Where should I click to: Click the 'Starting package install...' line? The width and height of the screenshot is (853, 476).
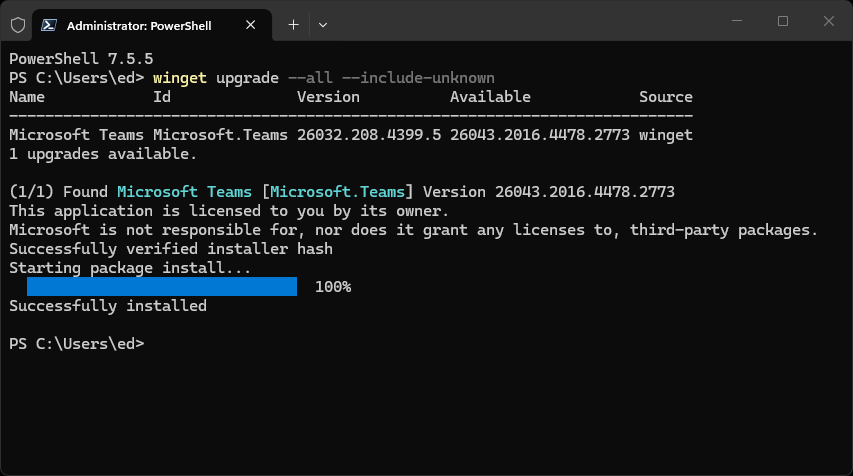(130, 268)
